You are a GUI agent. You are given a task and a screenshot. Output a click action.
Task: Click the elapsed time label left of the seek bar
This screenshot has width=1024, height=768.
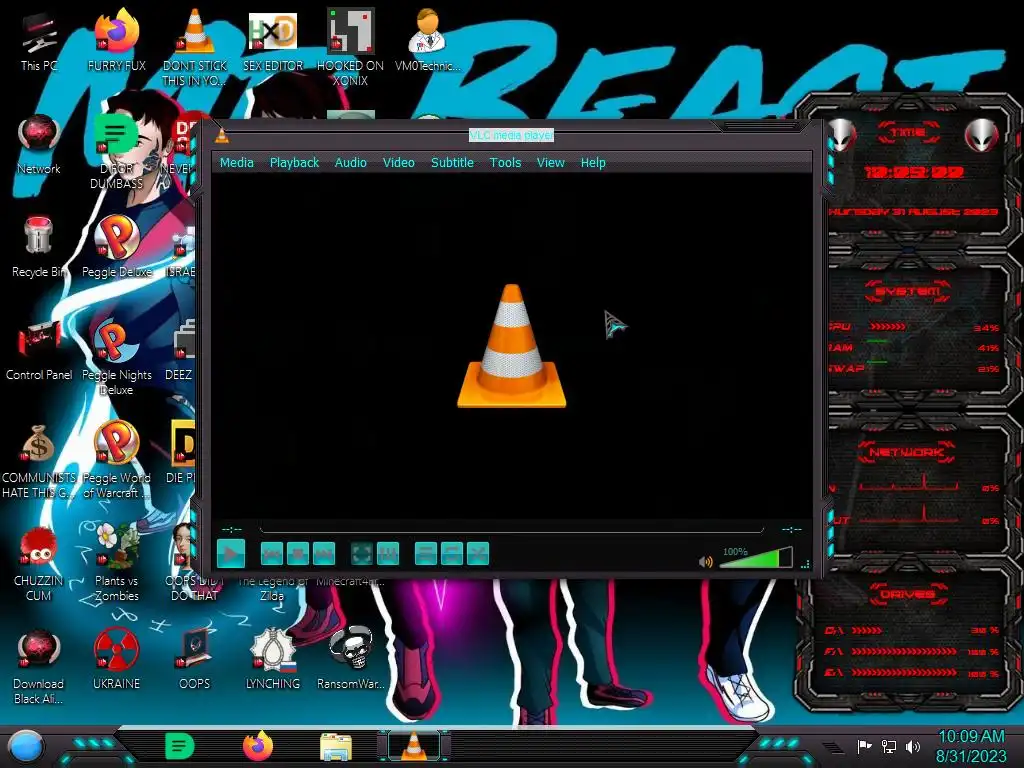coord(232,529)
